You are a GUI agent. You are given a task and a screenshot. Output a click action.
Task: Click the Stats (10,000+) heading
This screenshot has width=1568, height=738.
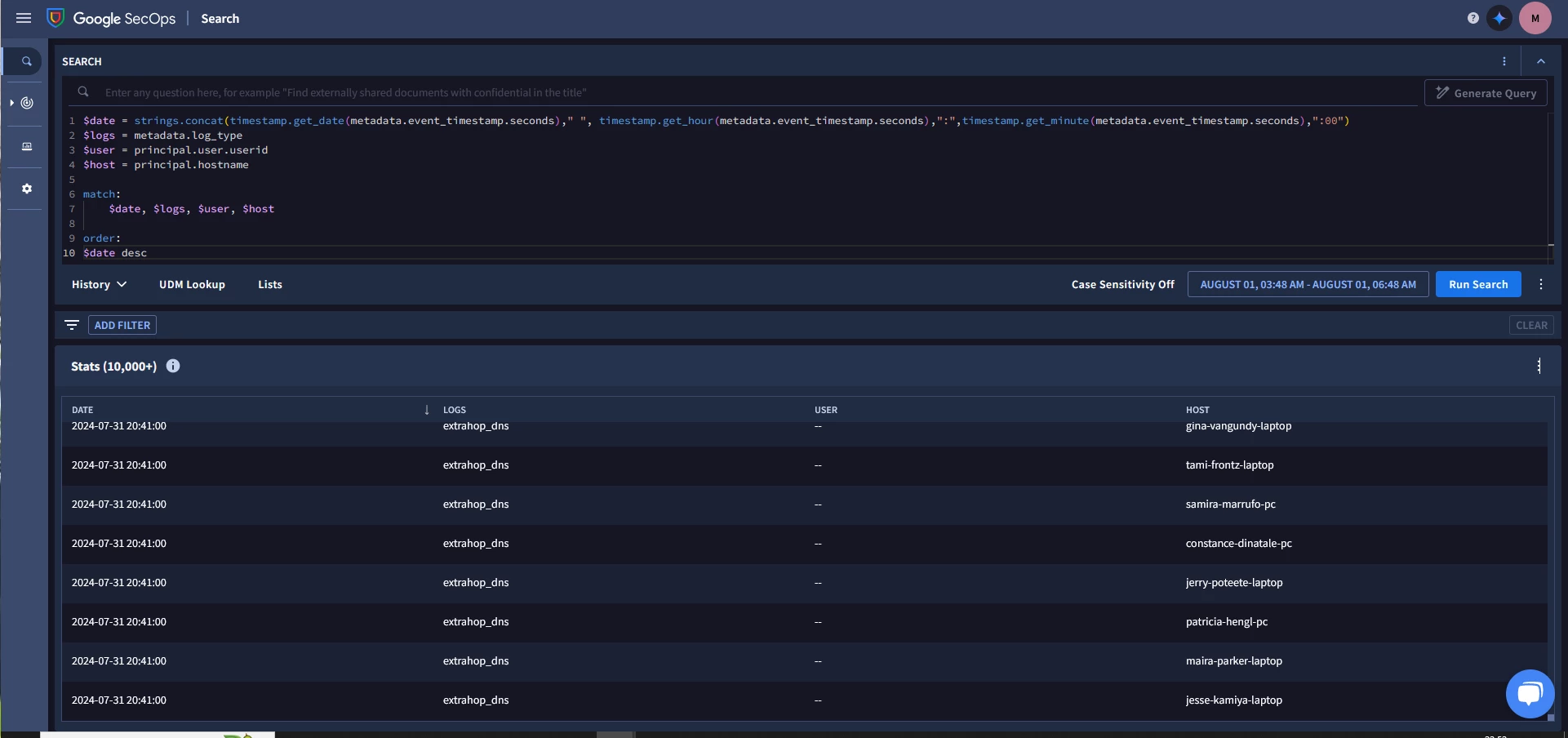click(113, 367)
